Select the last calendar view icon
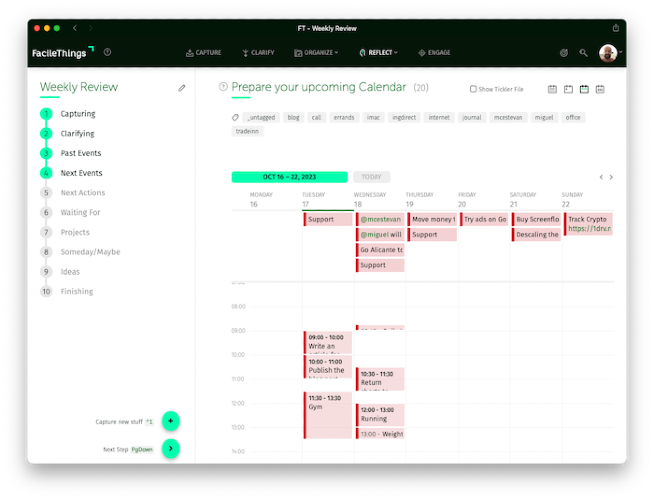This screenshot has height=500, width=654. pos(600,89)
